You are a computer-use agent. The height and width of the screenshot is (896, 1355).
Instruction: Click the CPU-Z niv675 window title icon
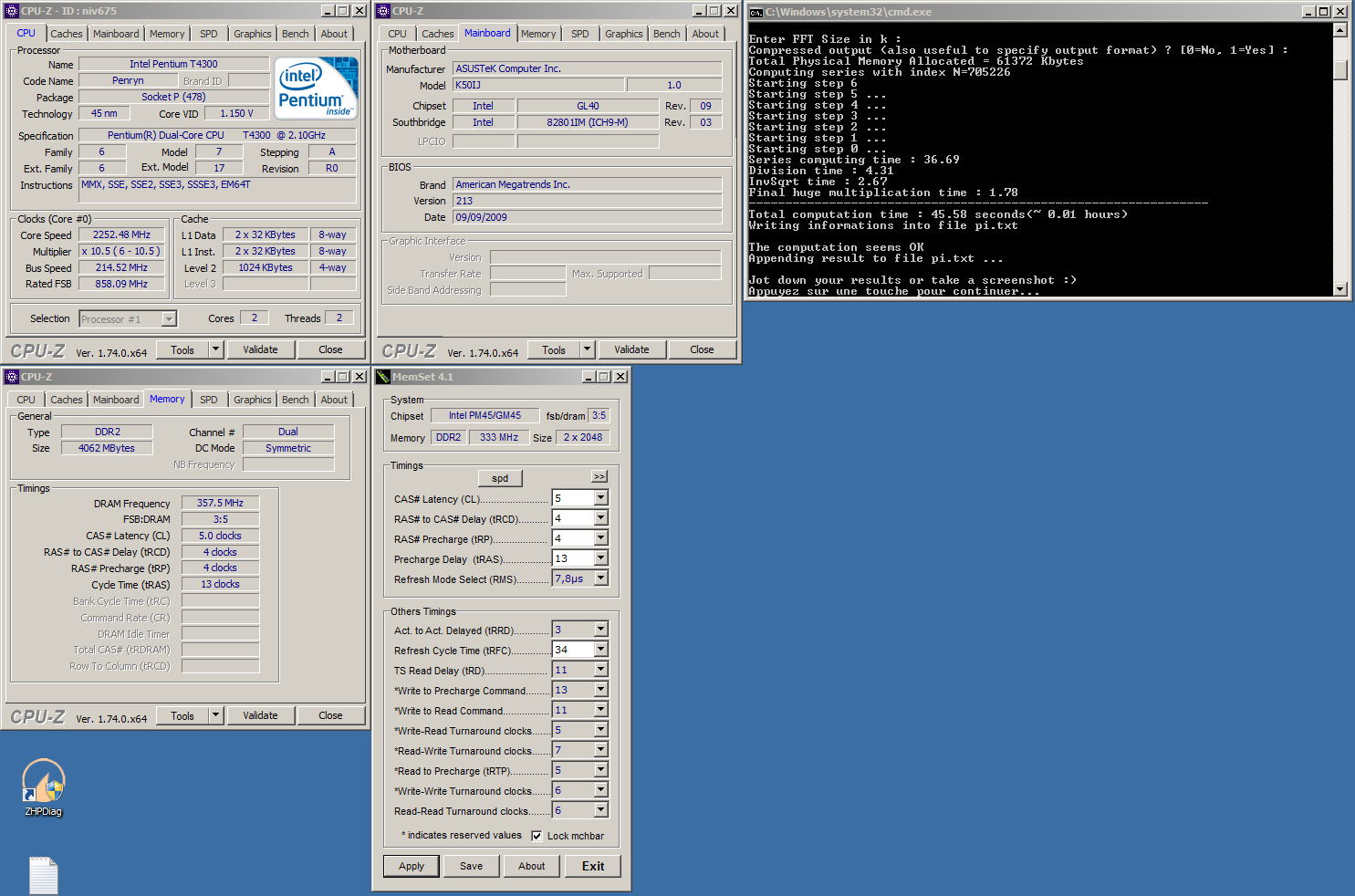12,11
